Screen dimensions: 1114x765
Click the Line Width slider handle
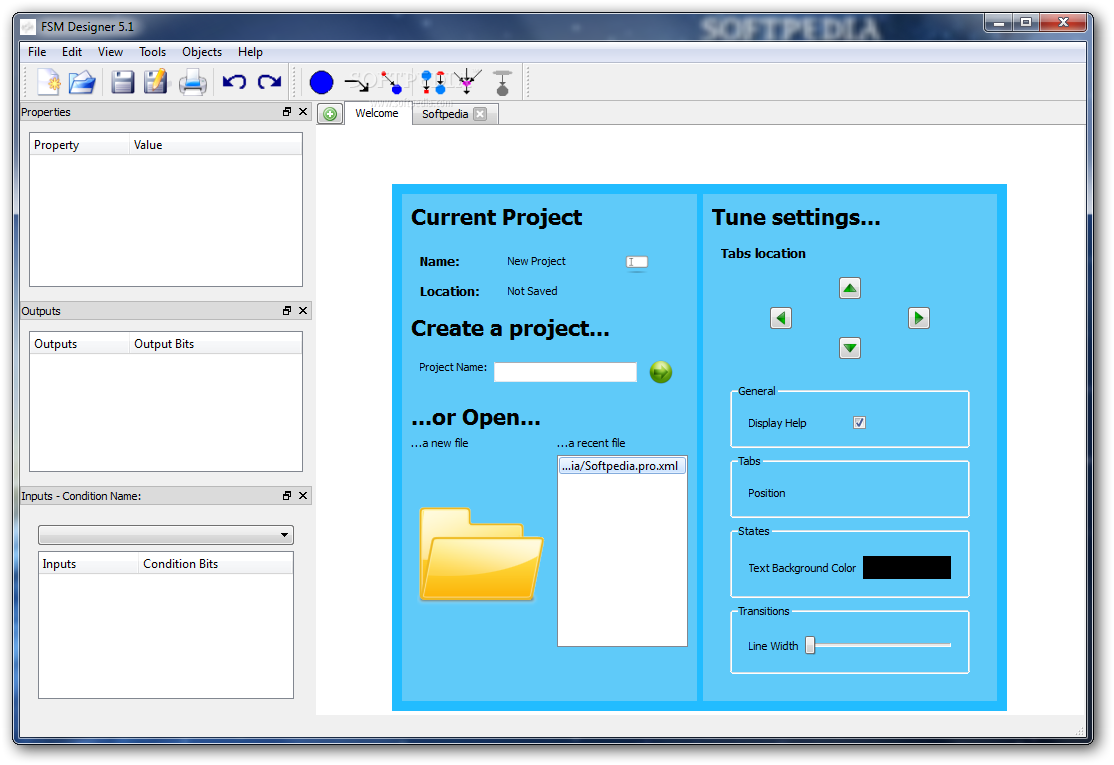tap(810, 645)
